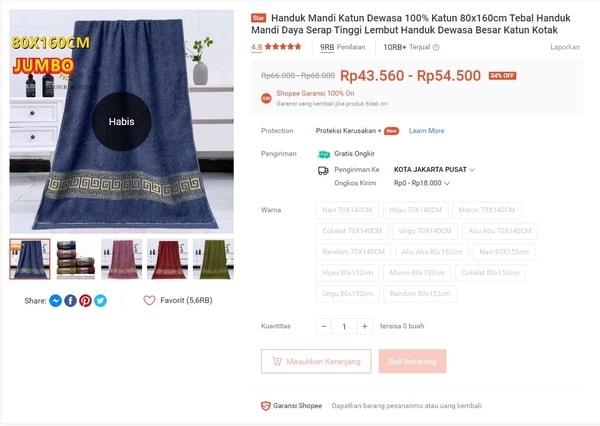
Task: Open Learn More protection link
Action: coord(426,131)
